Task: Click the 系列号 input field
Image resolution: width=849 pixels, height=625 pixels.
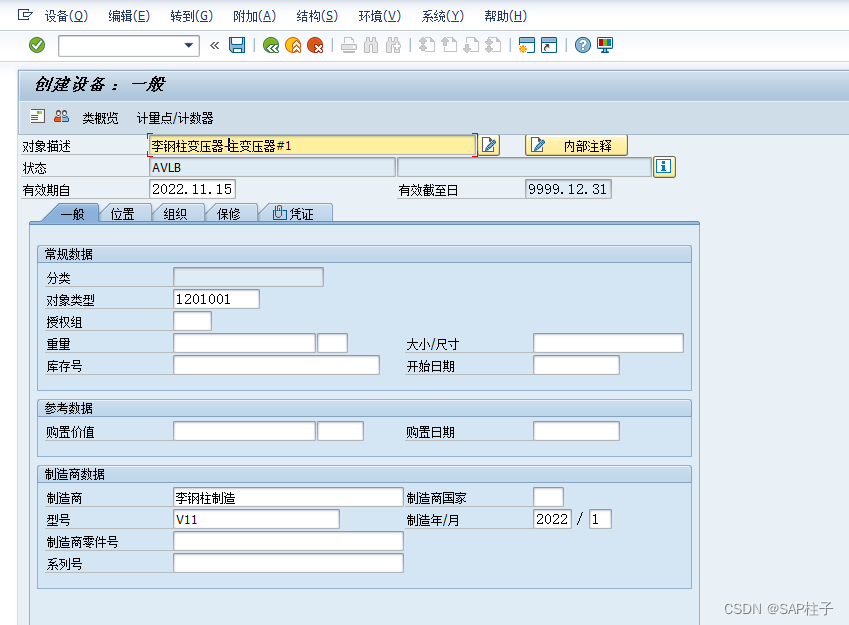Action: coord(288,563)
